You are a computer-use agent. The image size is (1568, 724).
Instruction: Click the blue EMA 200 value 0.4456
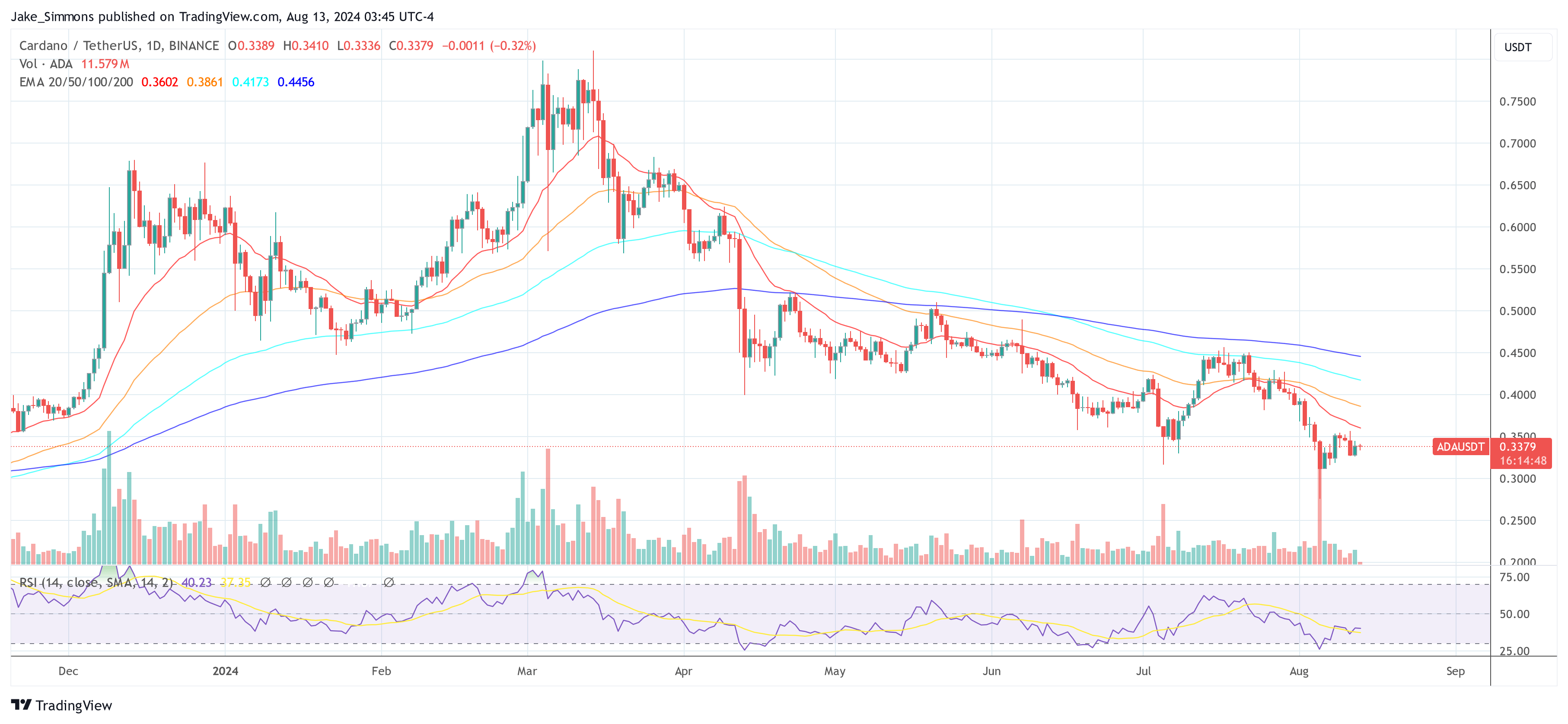tap(296, 82)
